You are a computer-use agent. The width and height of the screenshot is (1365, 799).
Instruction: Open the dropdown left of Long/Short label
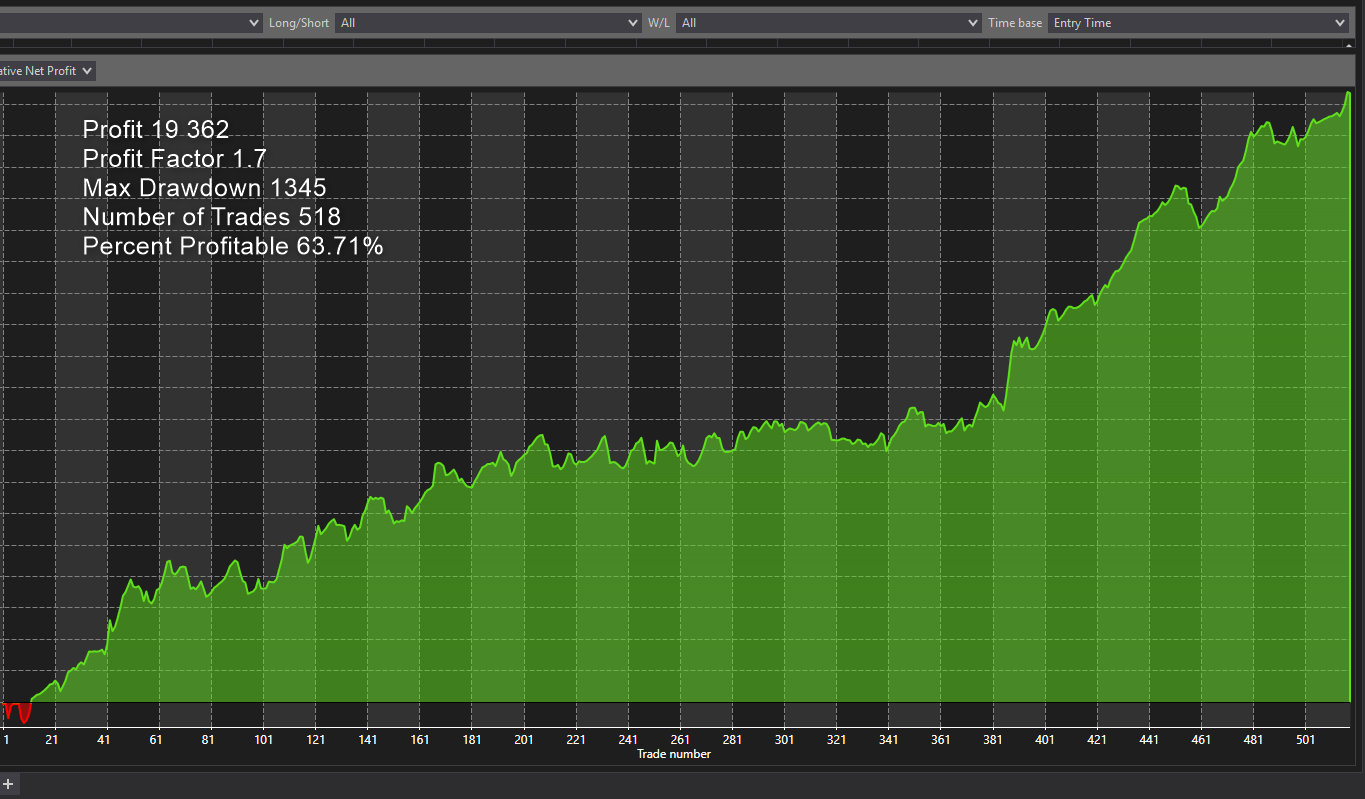130,23
